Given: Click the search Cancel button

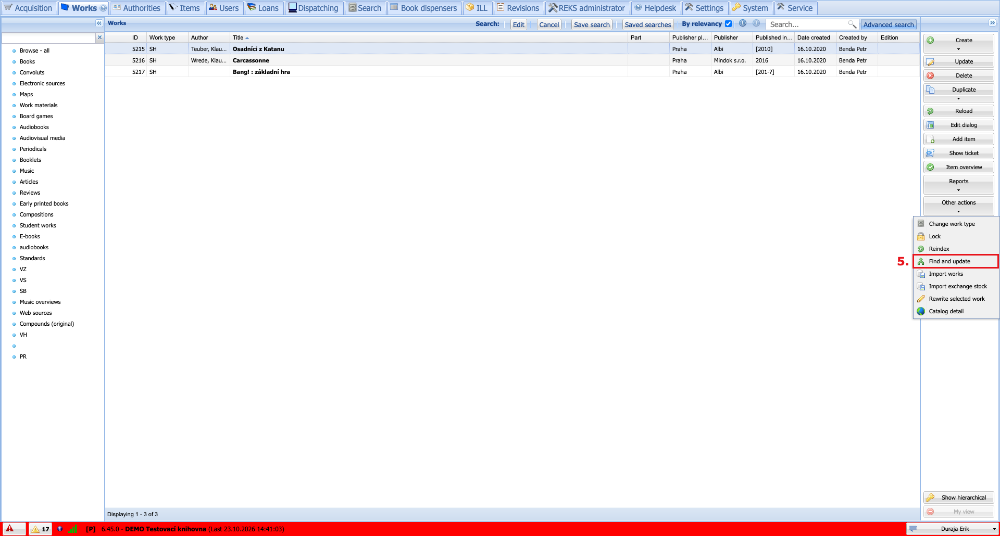Looking at the screenshot, I should pyautogui.click(x=548, y=24).
